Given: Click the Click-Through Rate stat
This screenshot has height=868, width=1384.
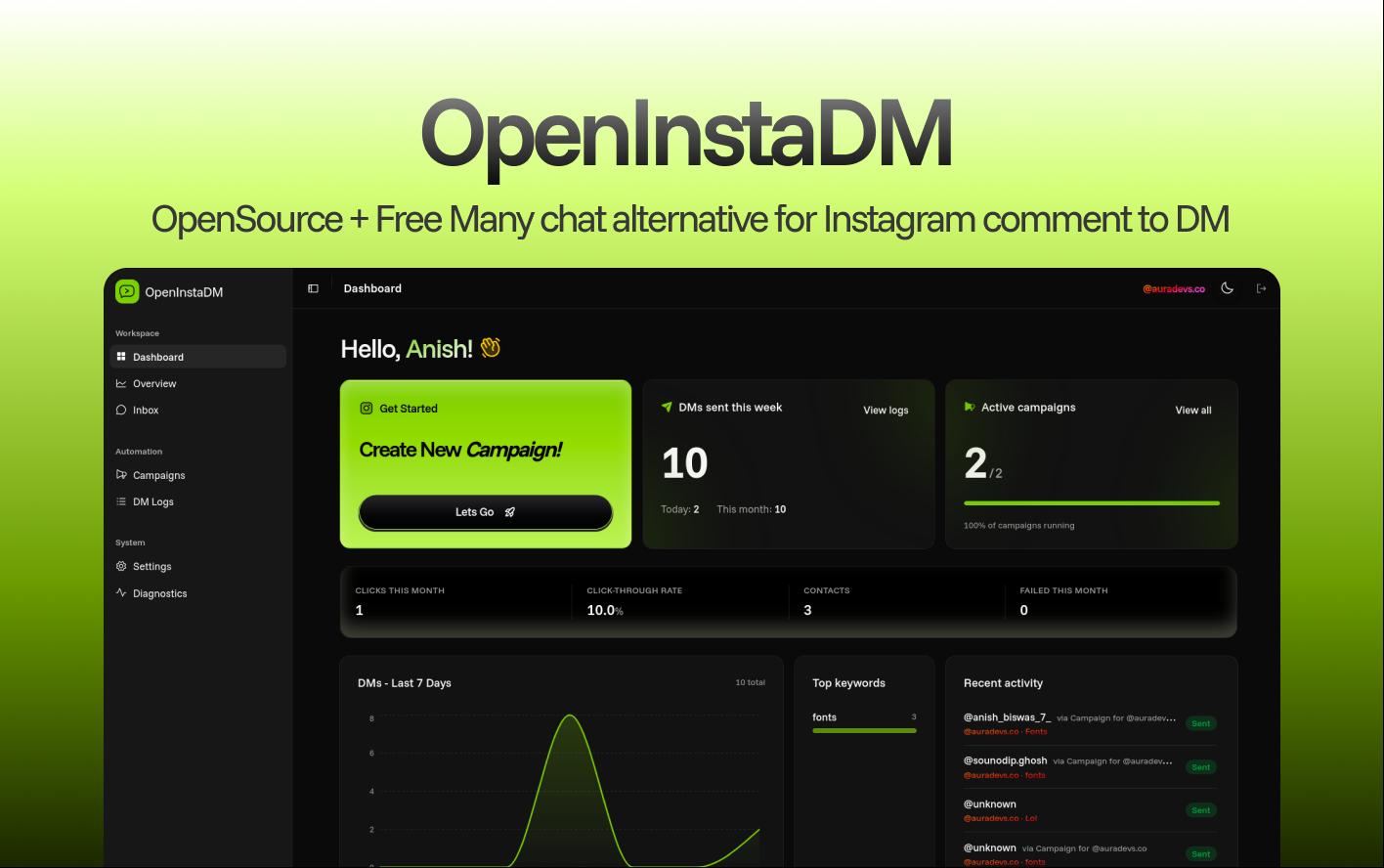Looking at the screenshot, I should 634,601.
